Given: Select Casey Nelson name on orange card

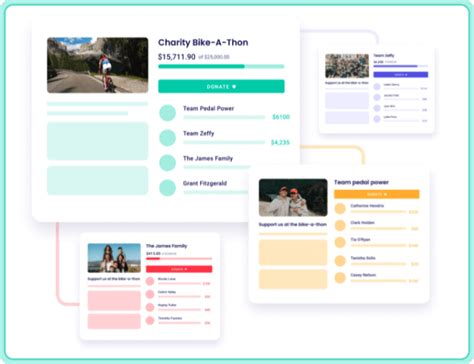Looking at the screenshot, I should tap(363, 275).
